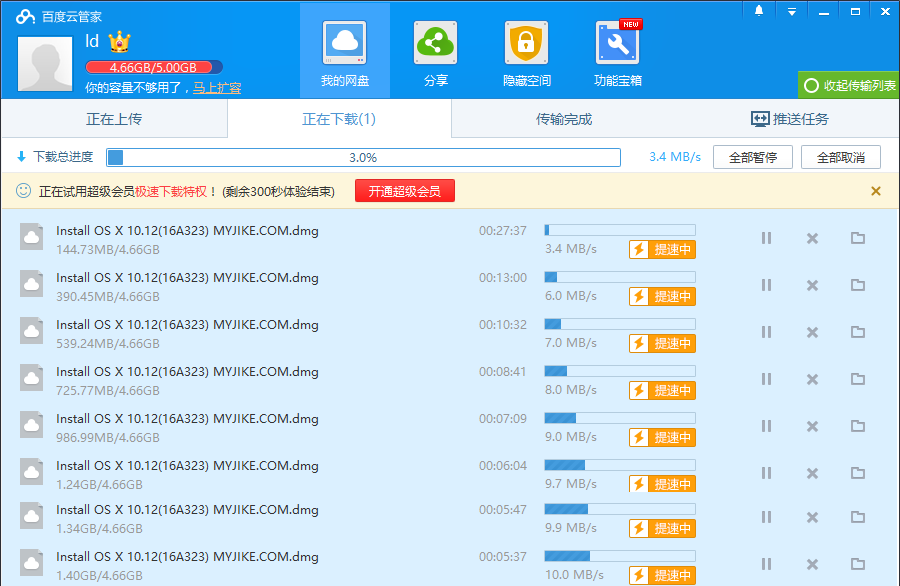This screenshot has width=900, height=586.
Task: Click 提速中 boost button for 7.0 MB/s download
Action: pyautogui.click(x=662, y=343)
